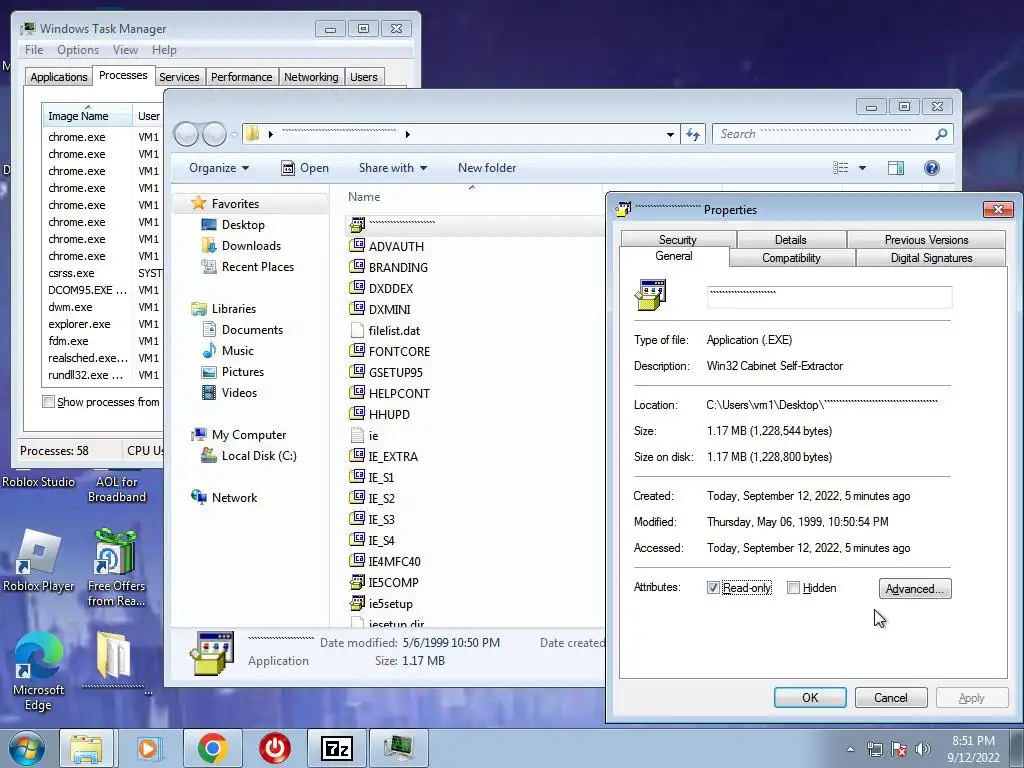Click the change view icon in Explorer

840,168
